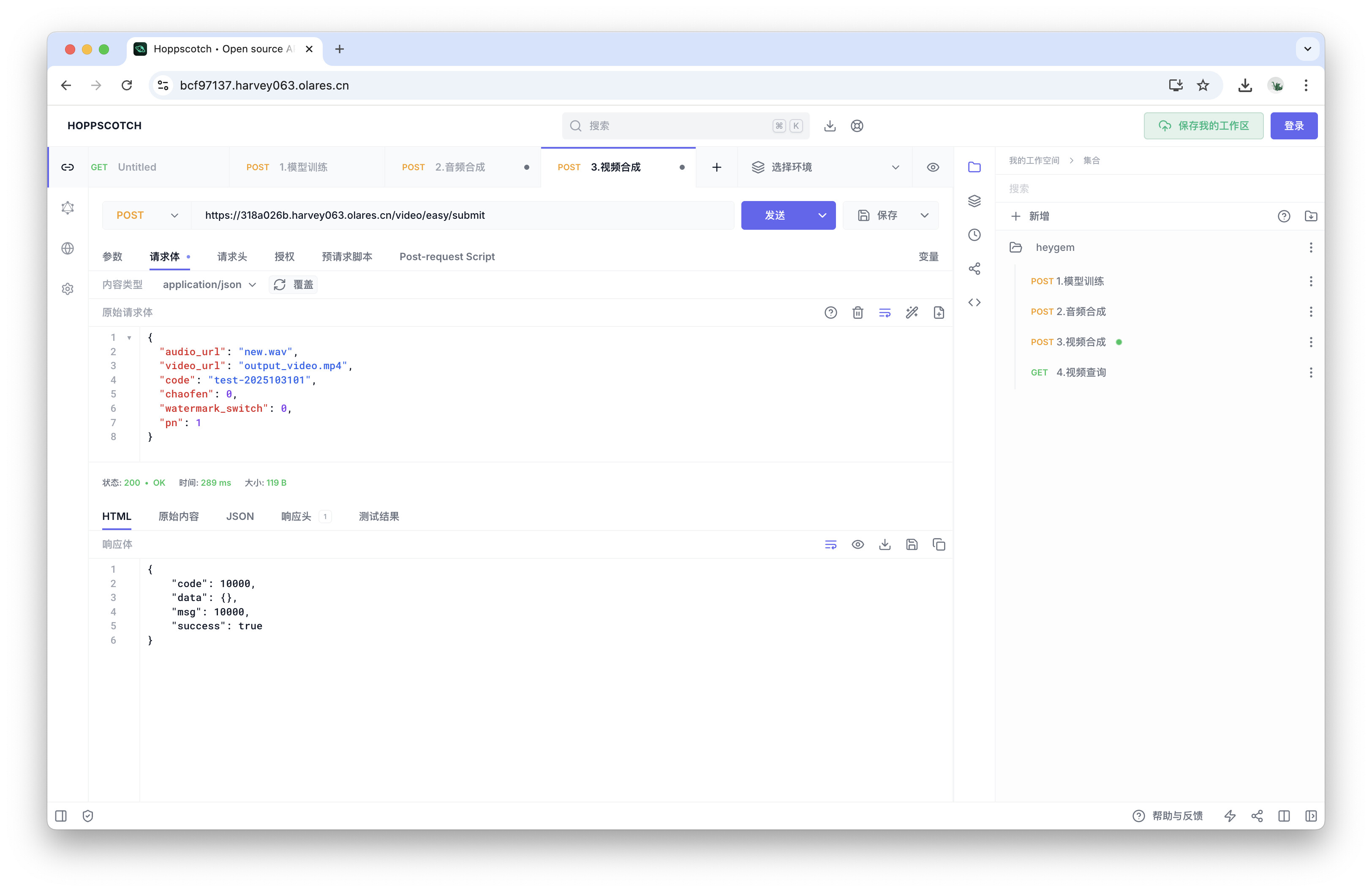
Task: Click the 登录 login button
Action: tap(1293, 125)
